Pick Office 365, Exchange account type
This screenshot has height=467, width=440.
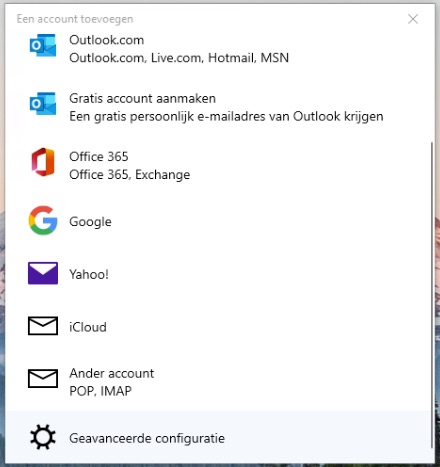[218, 165]
